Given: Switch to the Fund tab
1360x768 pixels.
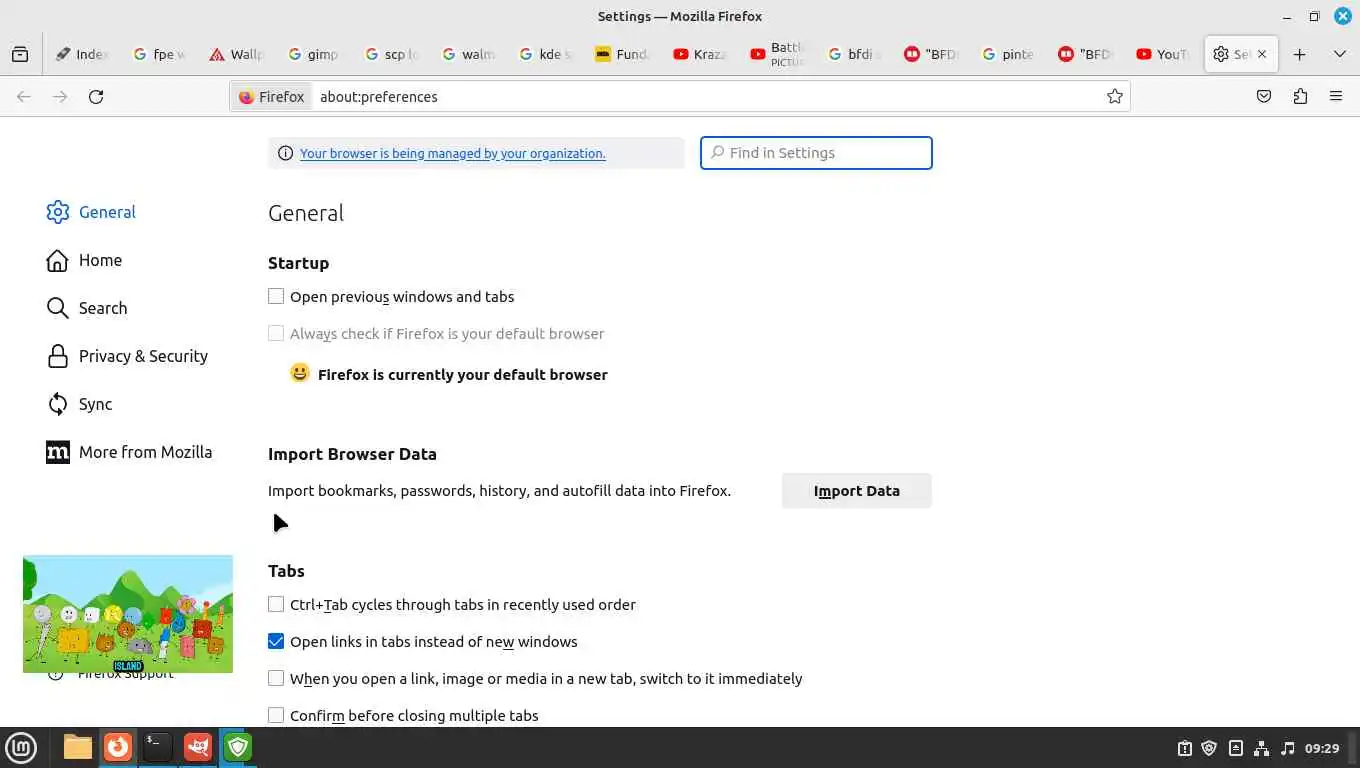Looking at the screenshot, I should click(x=624, y=55).
